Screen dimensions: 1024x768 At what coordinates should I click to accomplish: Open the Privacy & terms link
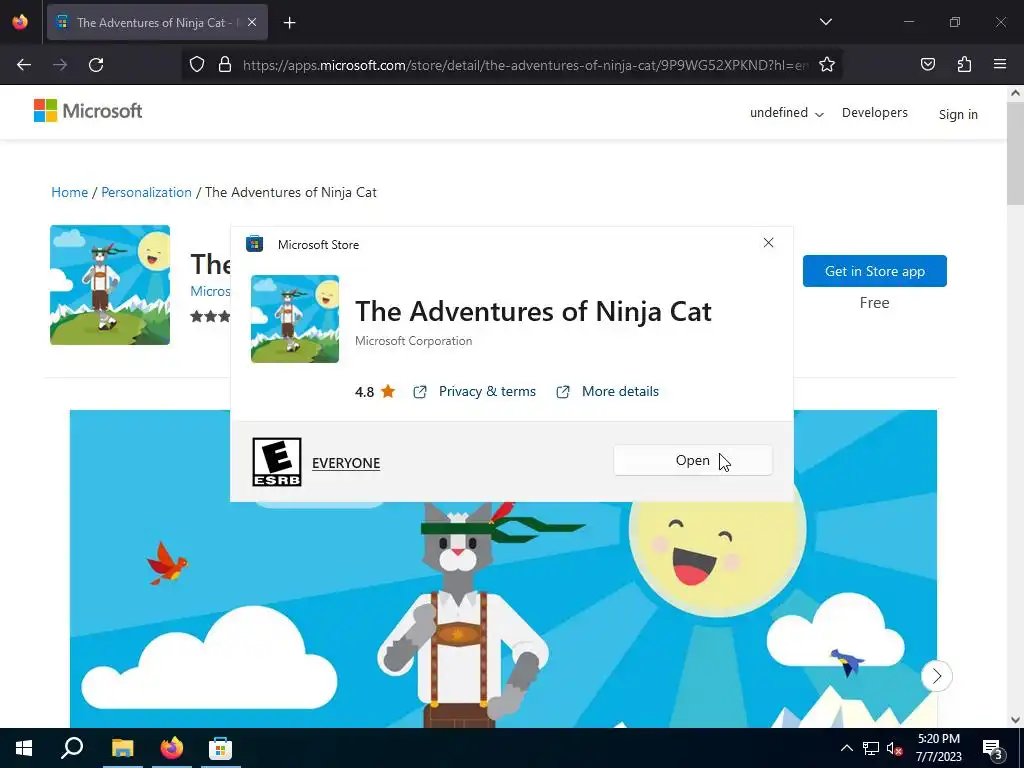click(487, 391)
